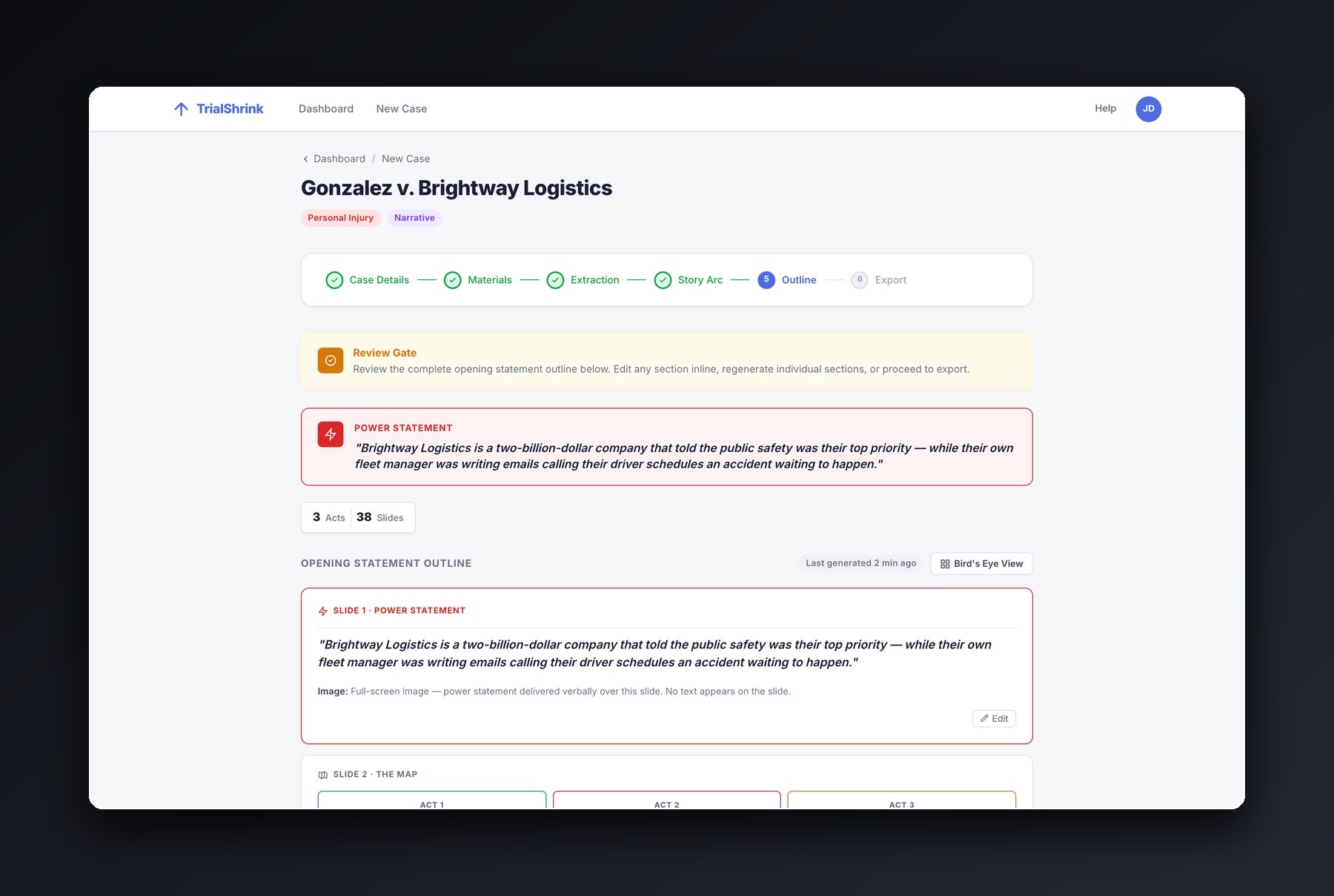Image resolution: width=1334 pixels, height=896 pixels.
Task: Jump to the Story Arc step
Action: (700, 280)
